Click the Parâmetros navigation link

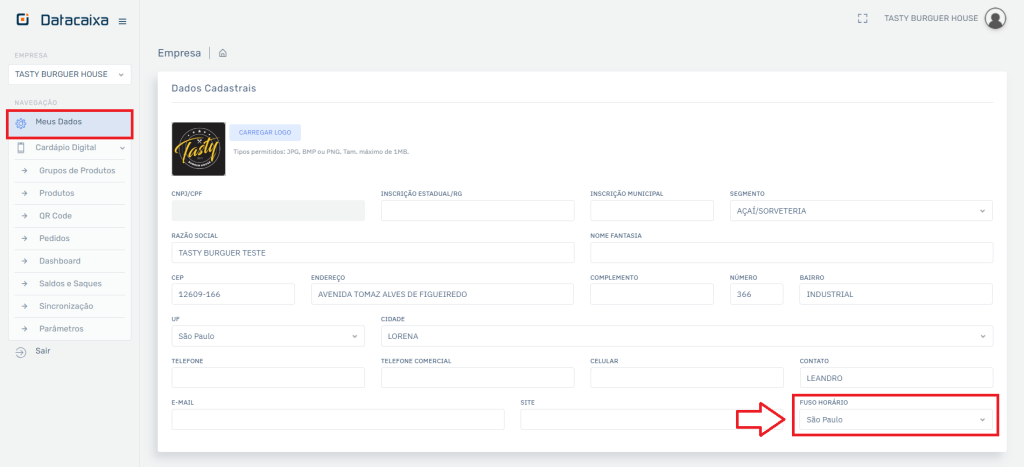(x=61, y=329)
